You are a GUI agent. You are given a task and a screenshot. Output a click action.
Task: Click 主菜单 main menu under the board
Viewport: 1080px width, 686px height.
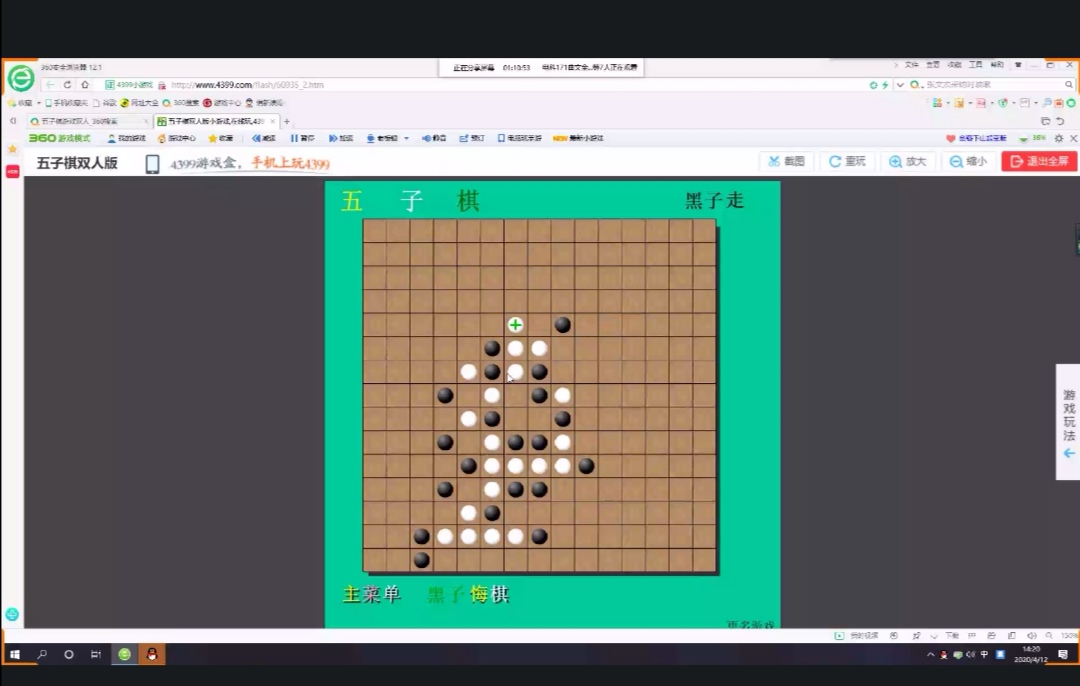[x=371, y=595]
